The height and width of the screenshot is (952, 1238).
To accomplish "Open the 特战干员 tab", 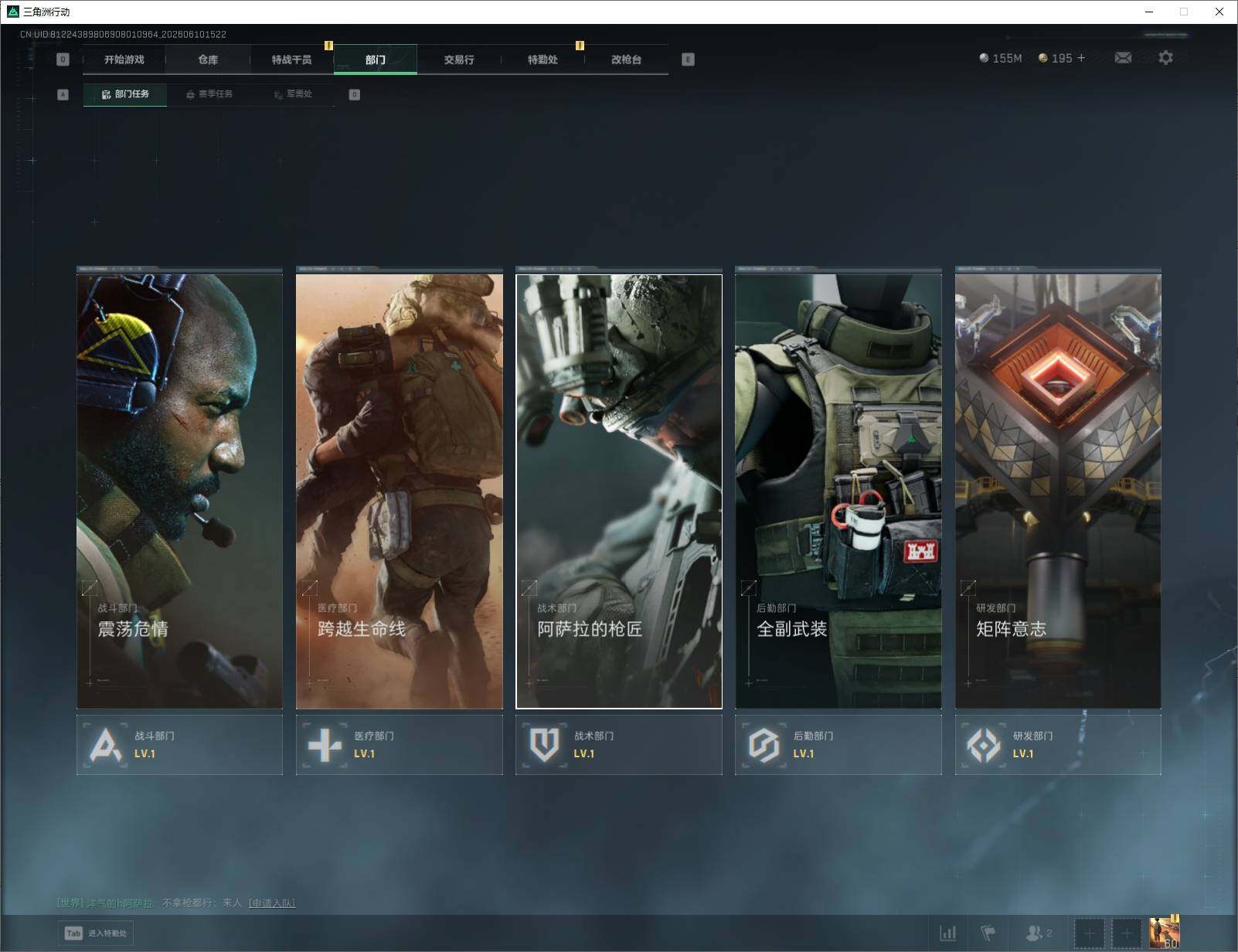I will [x=291, y=59].
